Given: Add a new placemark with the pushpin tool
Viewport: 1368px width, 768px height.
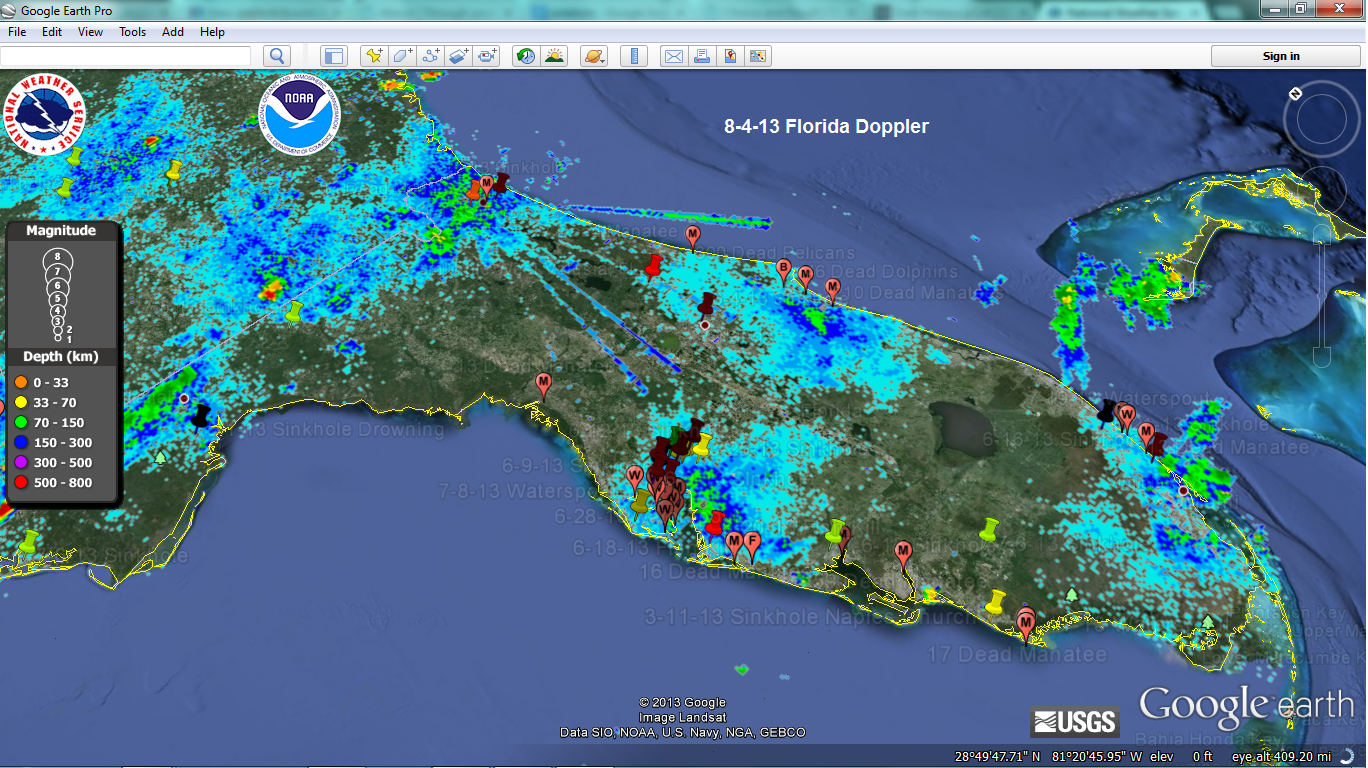Looking at the screenshot, I should [374, 56].
